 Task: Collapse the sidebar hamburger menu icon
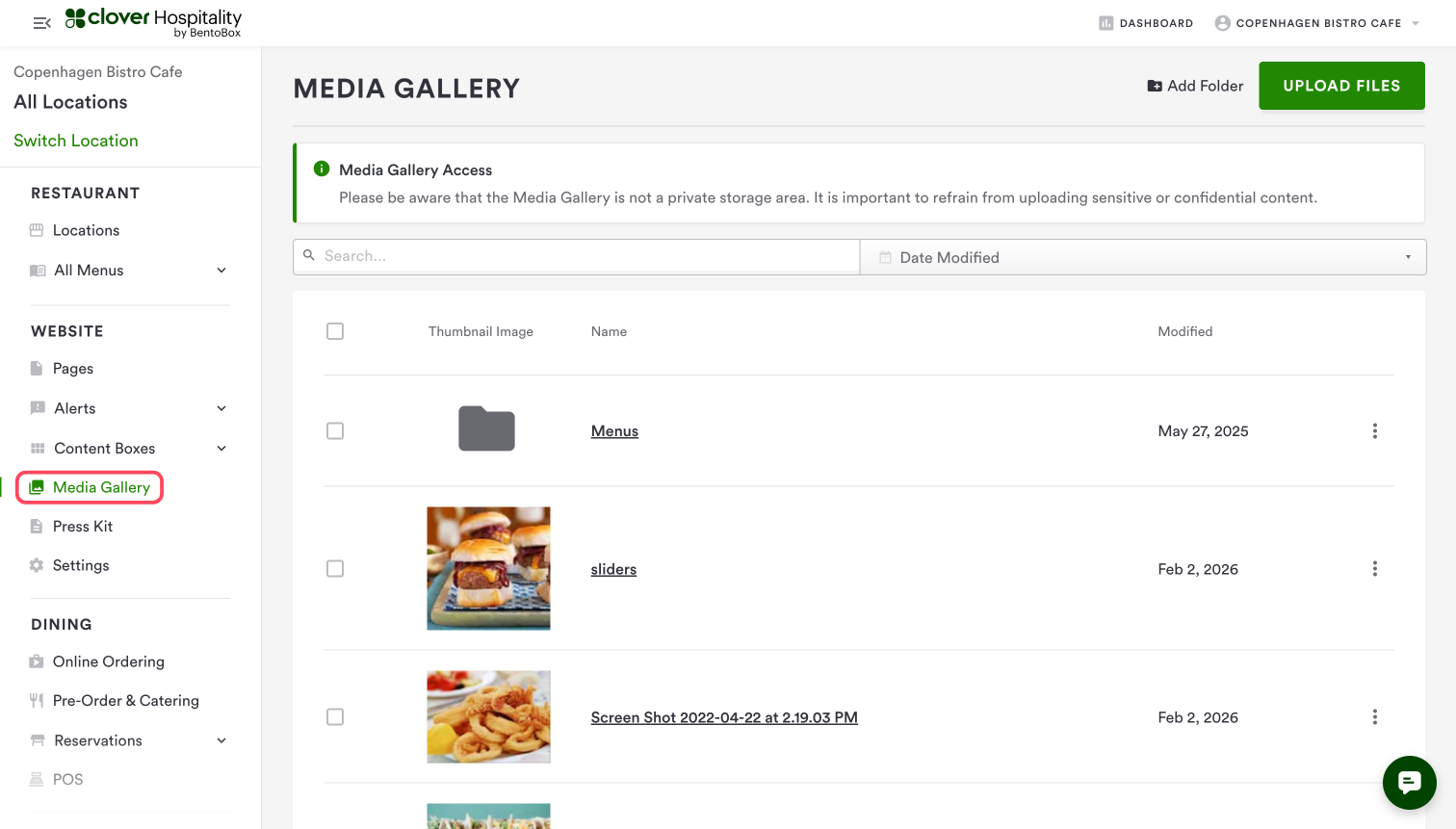coord(41,23)
